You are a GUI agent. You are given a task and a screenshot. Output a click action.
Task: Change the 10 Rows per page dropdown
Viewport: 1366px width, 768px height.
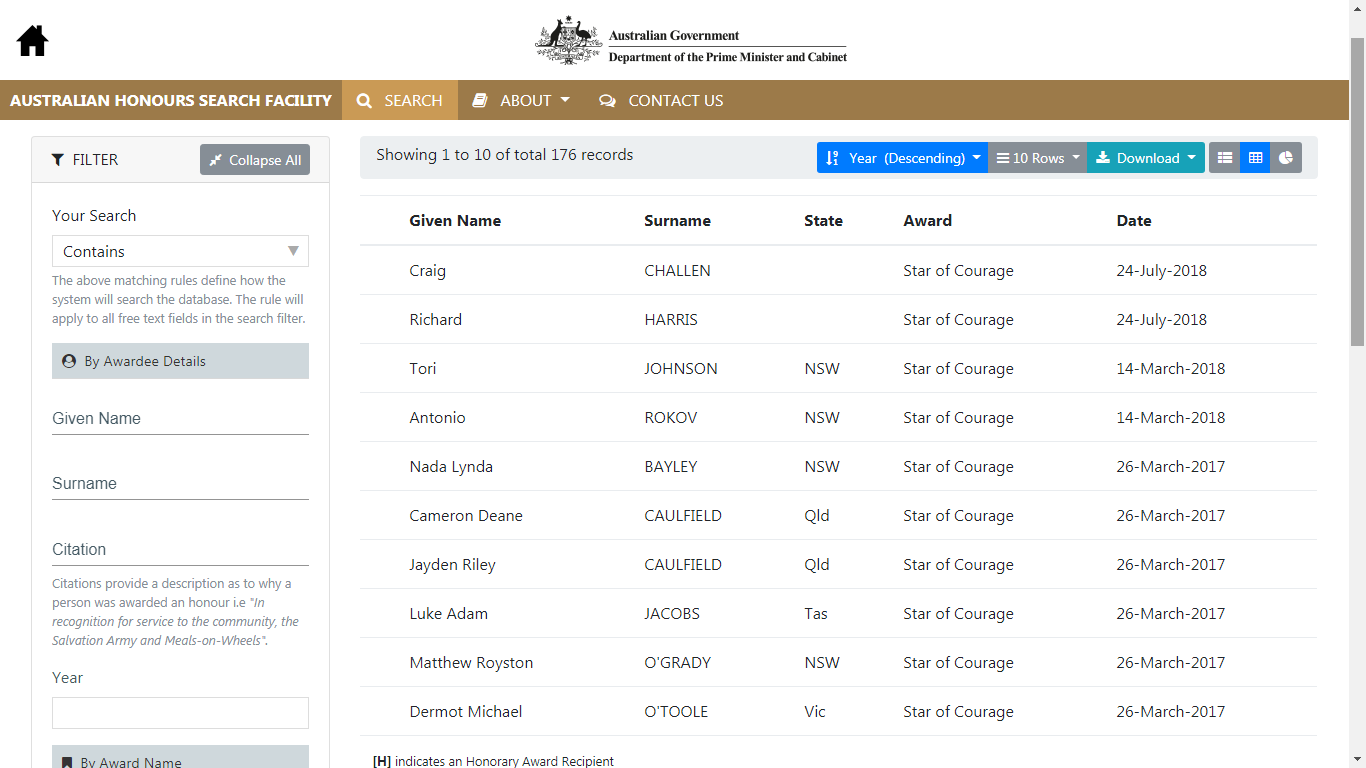[x=1038, y=158]
